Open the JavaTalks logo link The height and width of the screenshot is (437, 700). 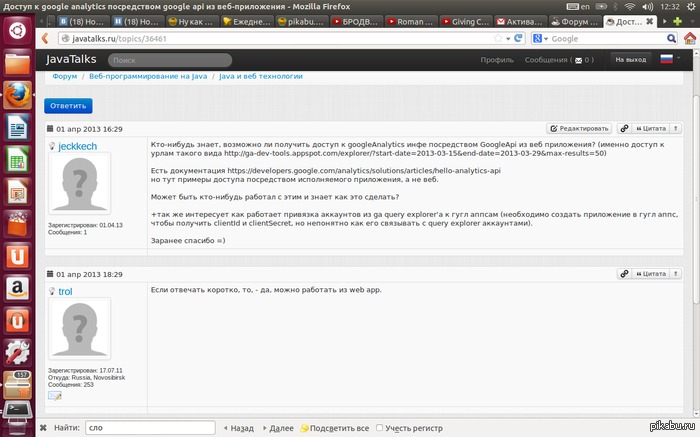tap(71, 59)
